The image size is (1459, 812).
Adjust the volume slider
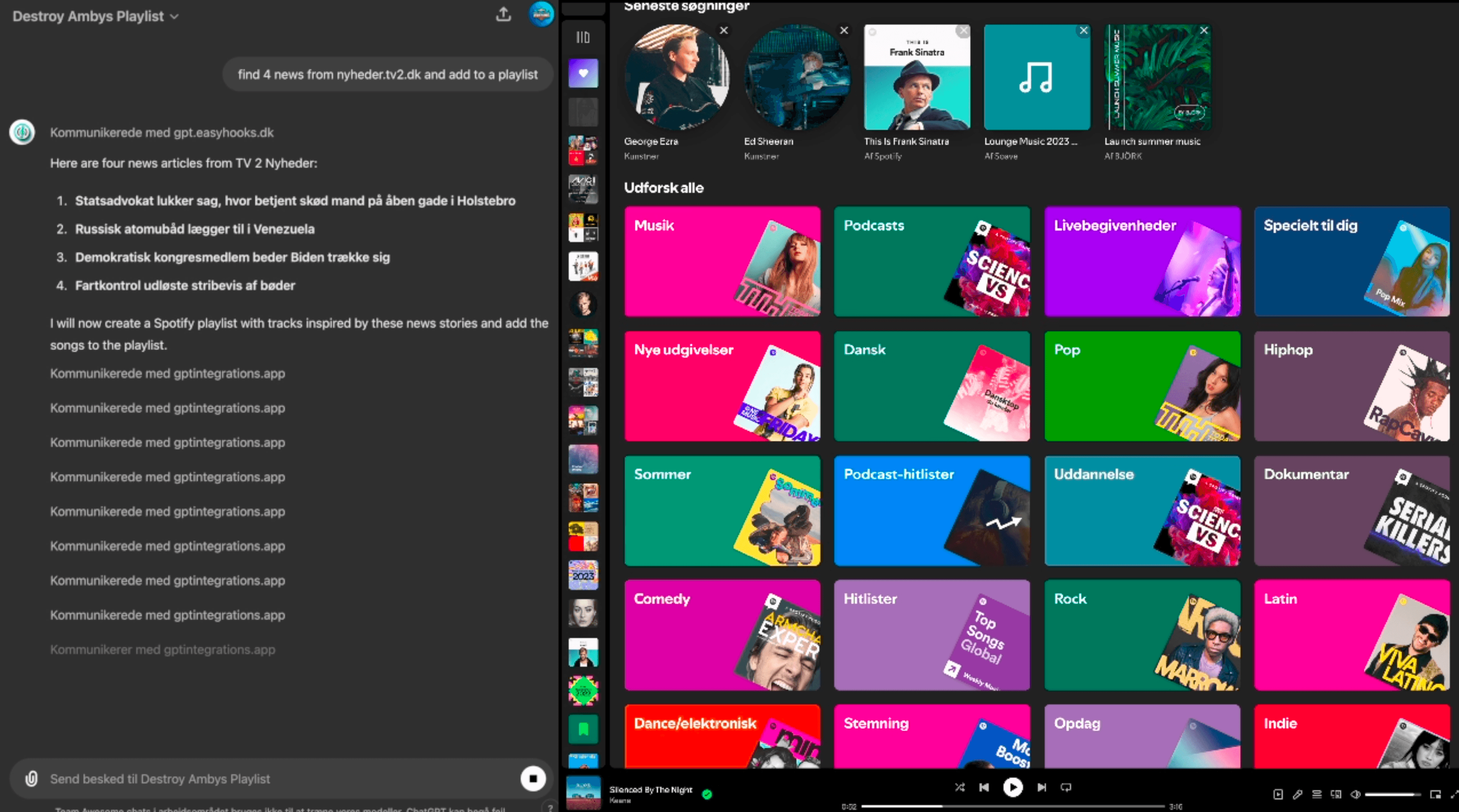tap(1392, 795)
